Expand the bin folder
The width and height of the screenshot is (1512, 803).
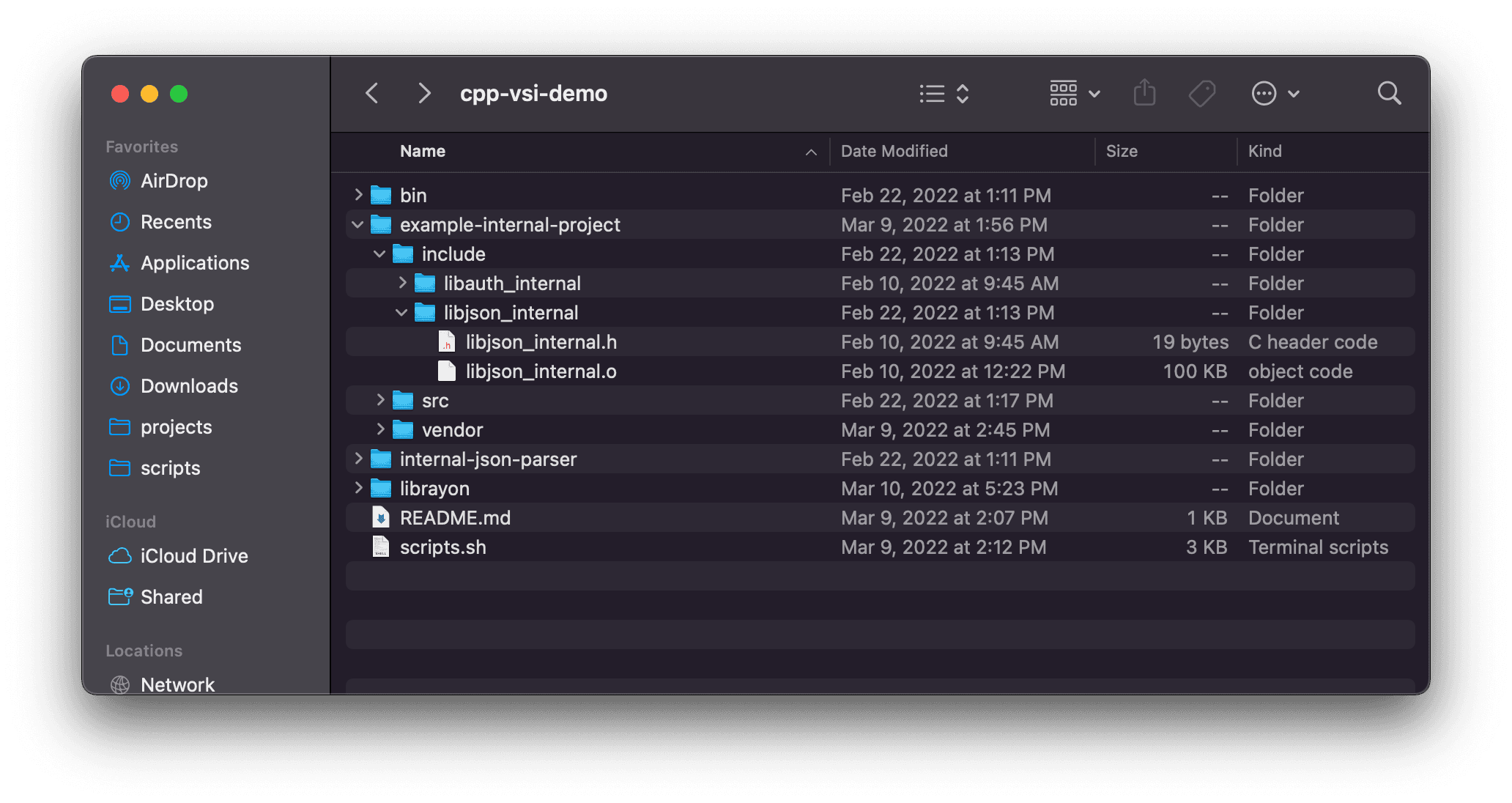click(x=357, y=195)
